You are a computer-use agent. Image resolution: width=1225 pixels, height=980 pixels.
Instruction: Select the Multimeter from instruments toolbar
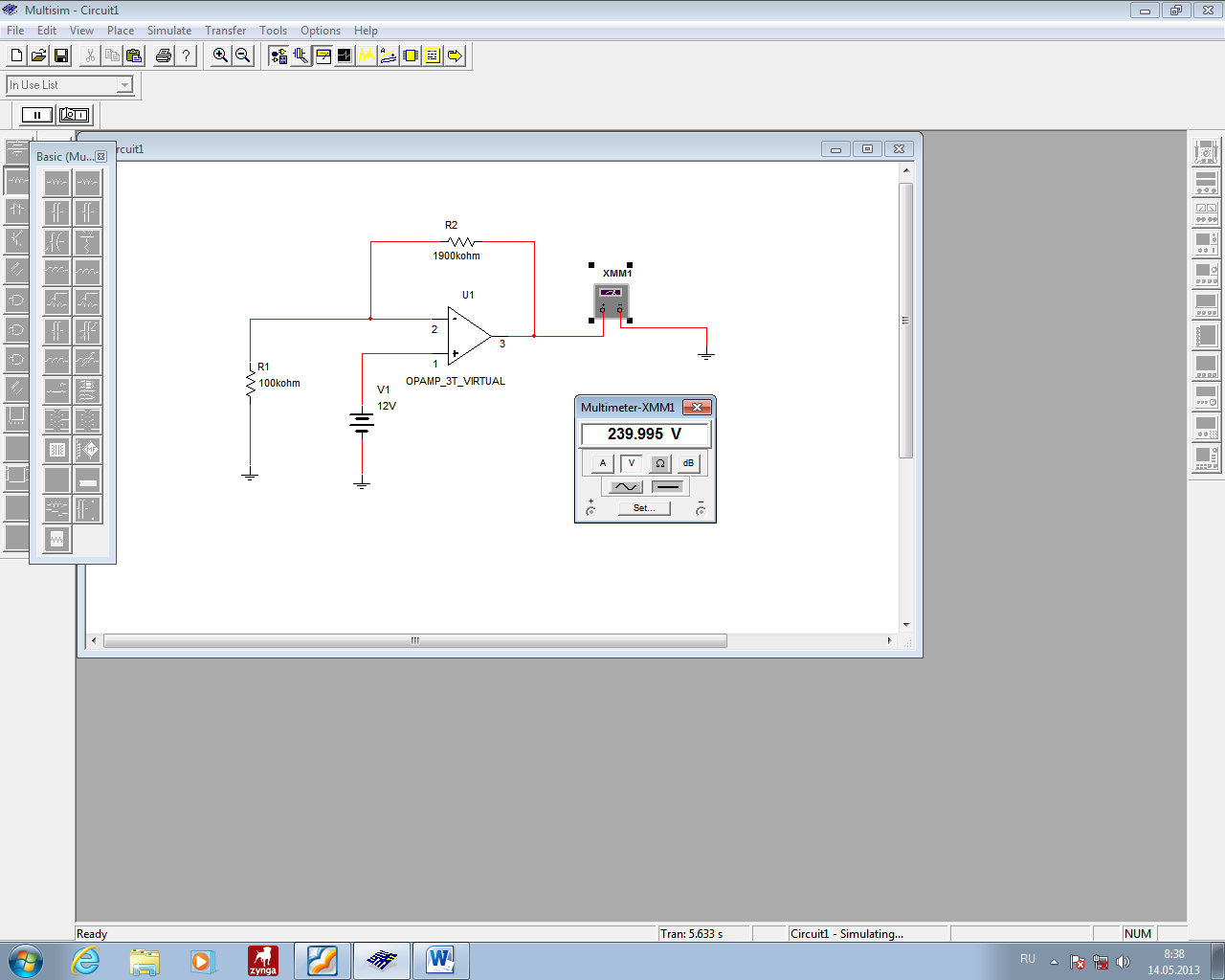tap(1206, 151)
